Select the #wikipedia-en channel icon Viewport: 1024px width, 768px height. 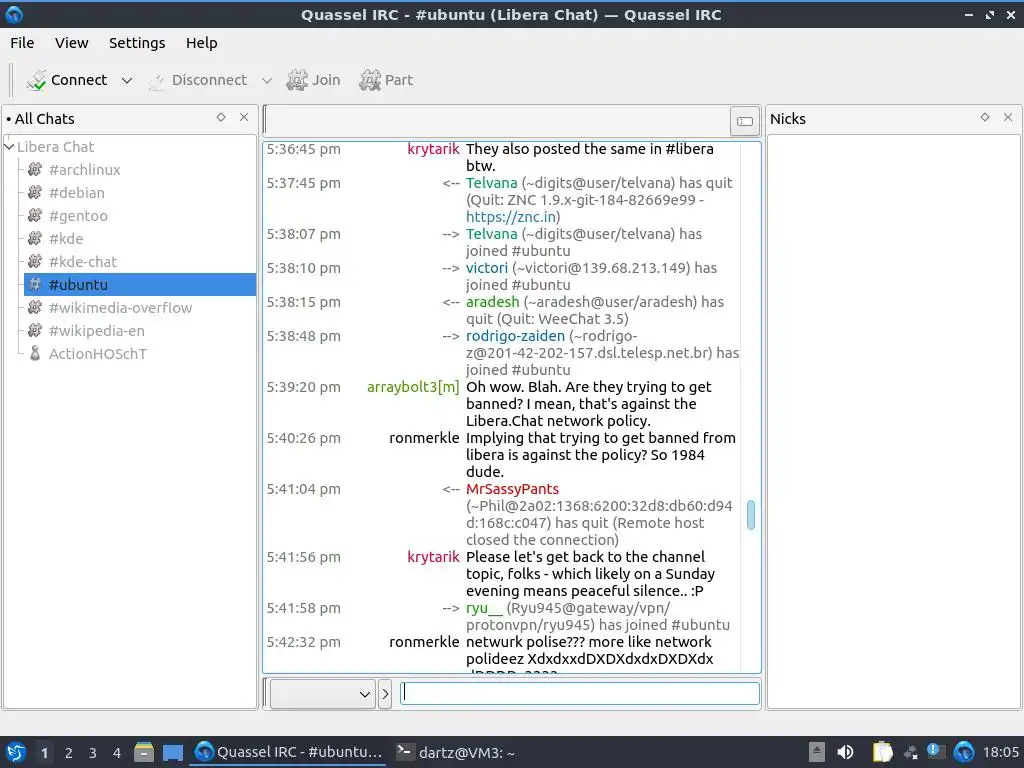point(35,330)
